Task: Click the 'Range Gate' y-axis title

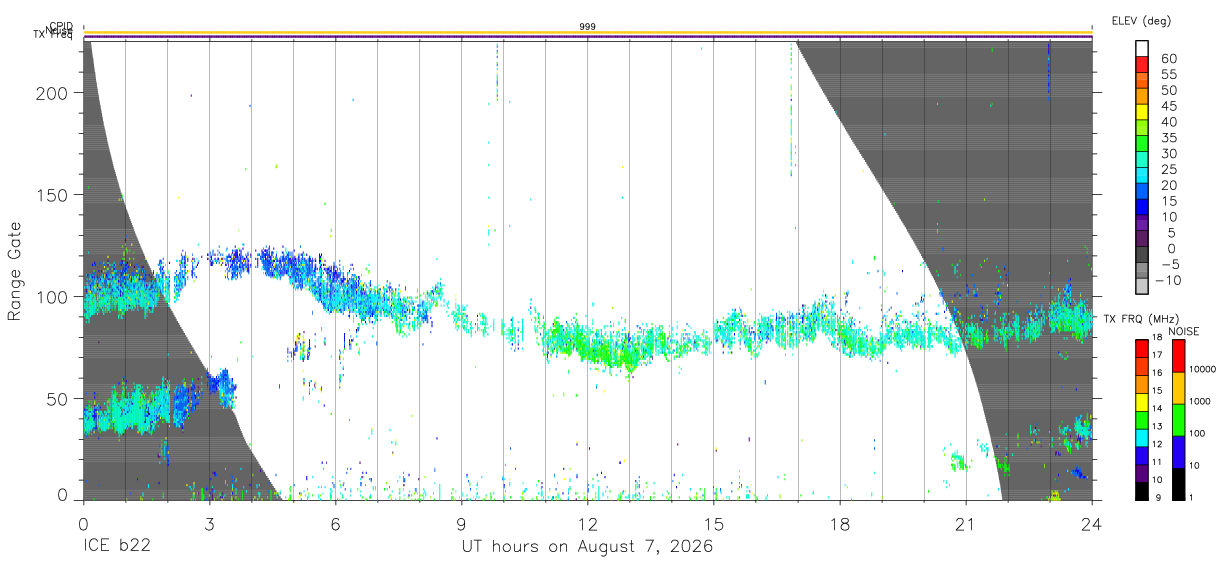Action: coord(15,270)
